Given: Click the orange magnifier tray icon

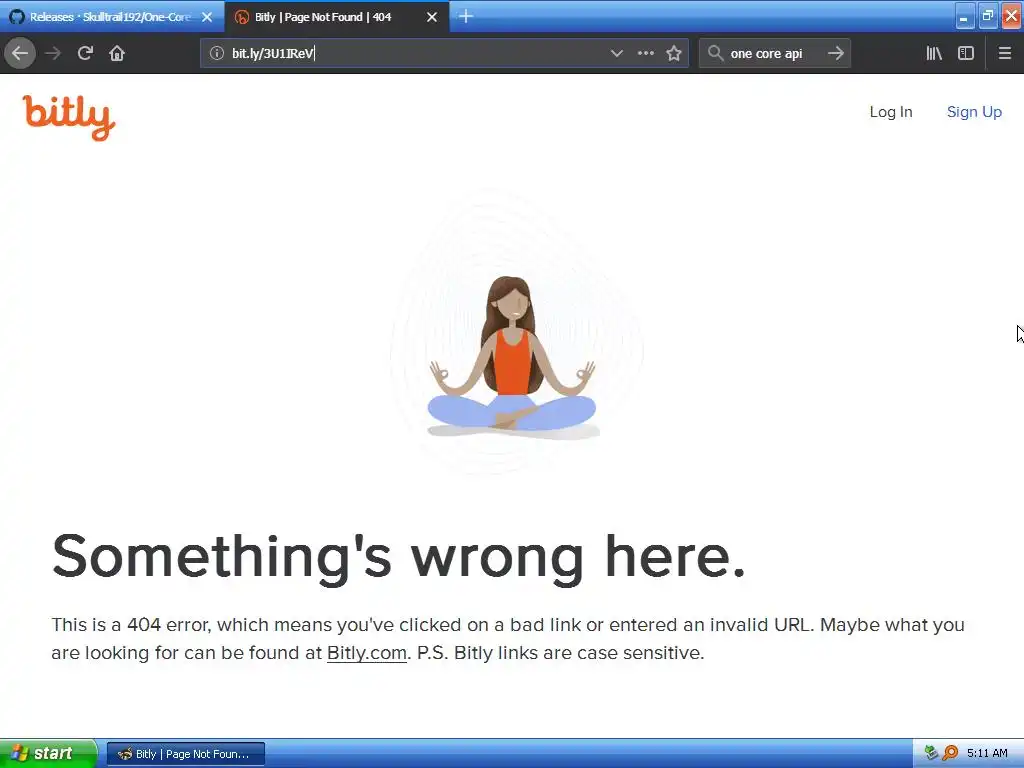Looking at the screenshot, I should coord(950,753).
